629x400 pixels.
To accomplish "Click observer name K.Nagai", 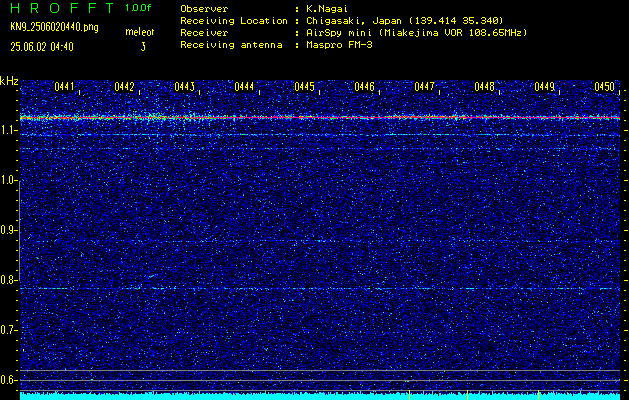I will tap(327, 9).
